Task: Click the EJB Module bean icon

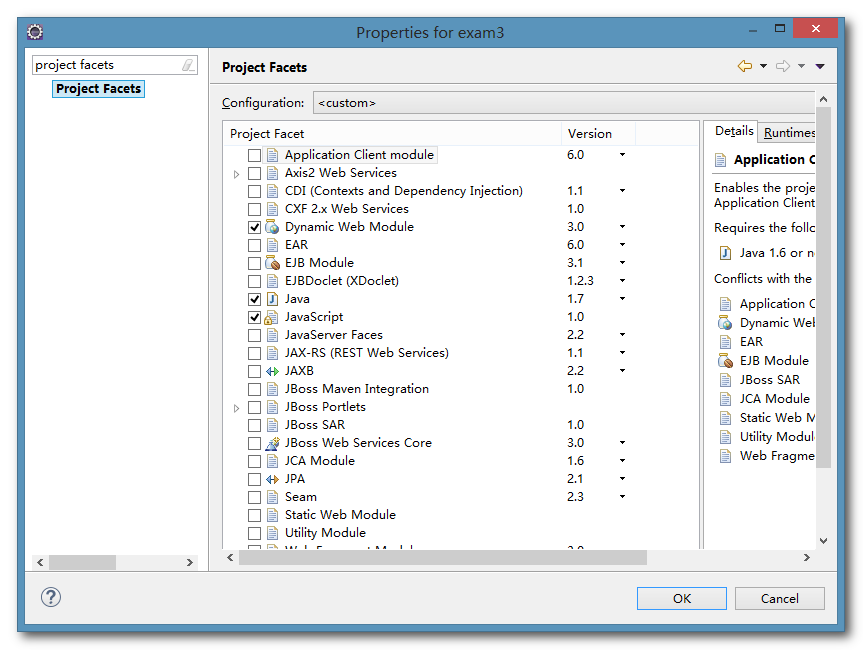Action: (x=272, y=263)
